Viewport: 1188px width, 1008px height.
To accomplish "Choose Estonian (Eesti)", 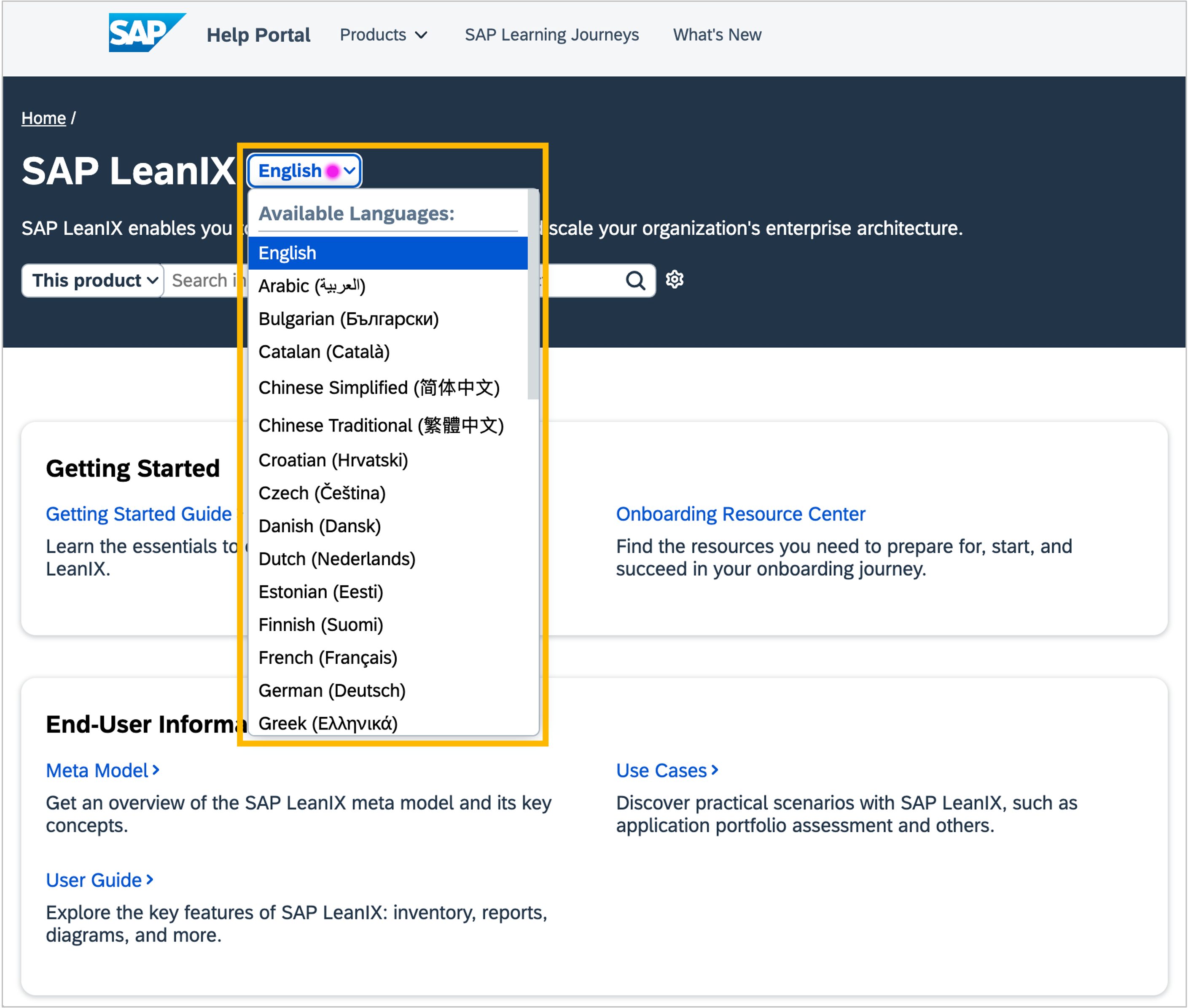I will [x=387, y=592].
